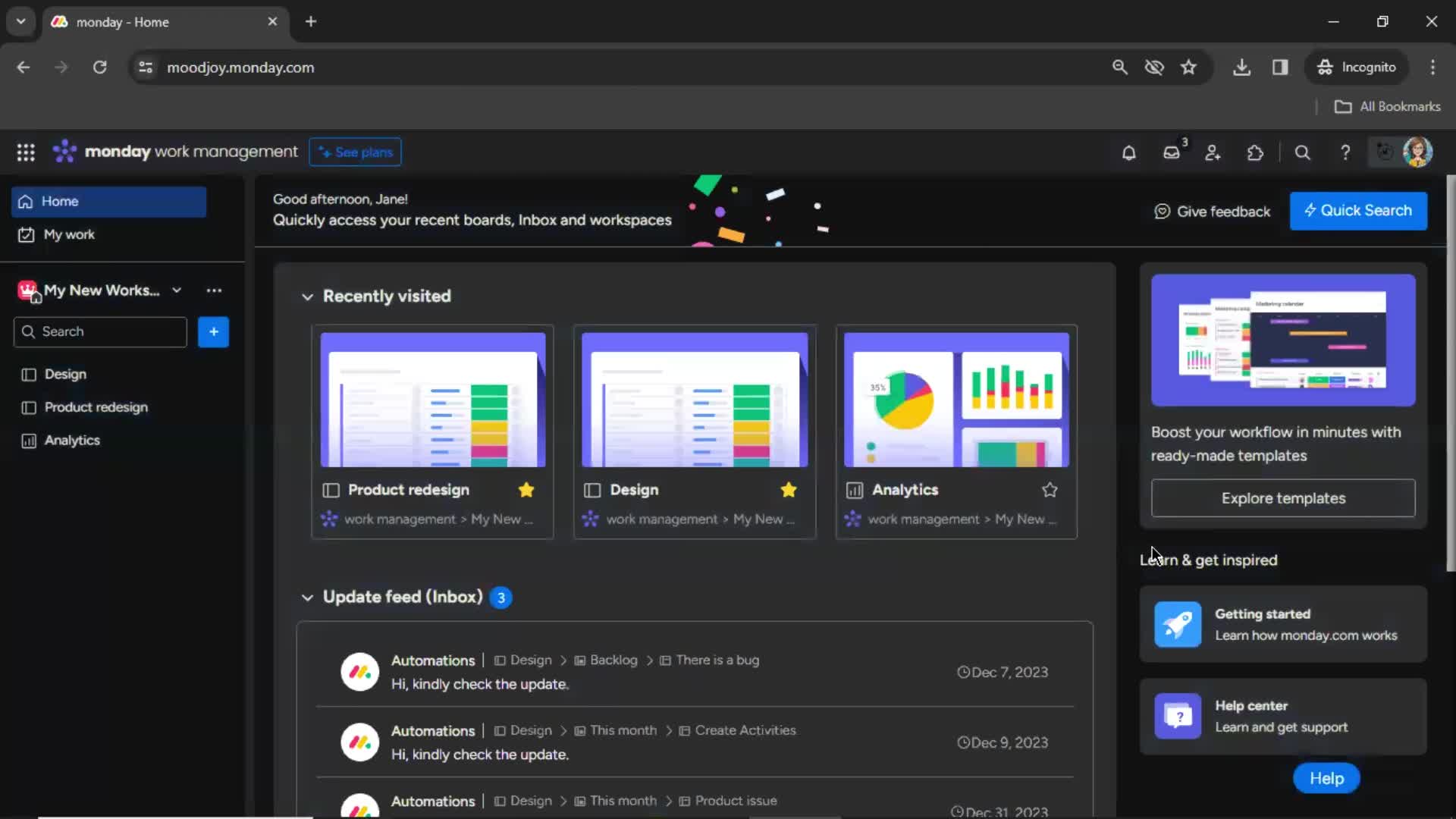Image resolution: width=1456 pixels, height=819 pixels.
Task: Select Analytics board in sidebar
Action: (x=71, y=439)
